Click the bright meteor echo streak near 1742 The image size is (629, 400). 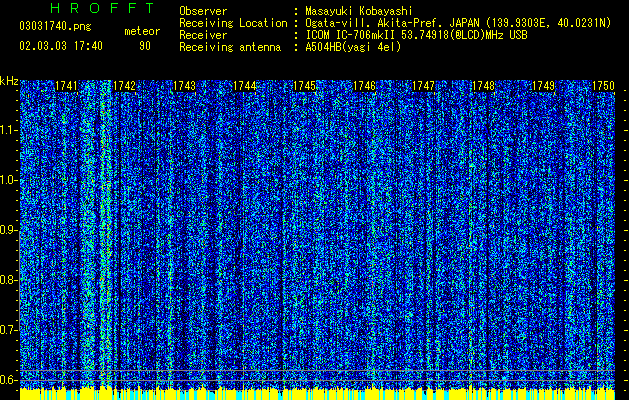[x=105, y=233]
